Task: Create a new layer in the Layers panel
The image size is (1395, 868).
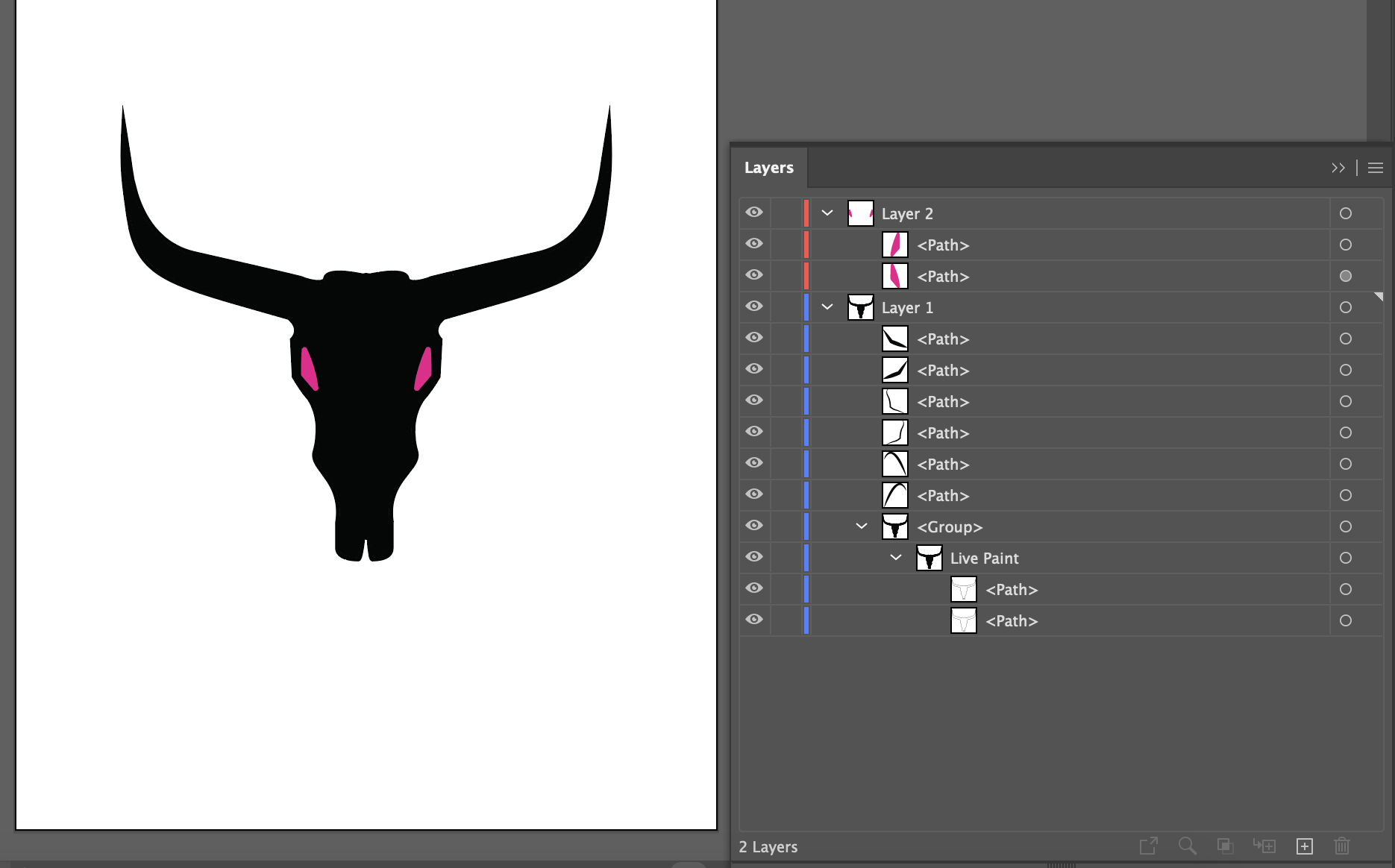Action: coord(1305,846)
